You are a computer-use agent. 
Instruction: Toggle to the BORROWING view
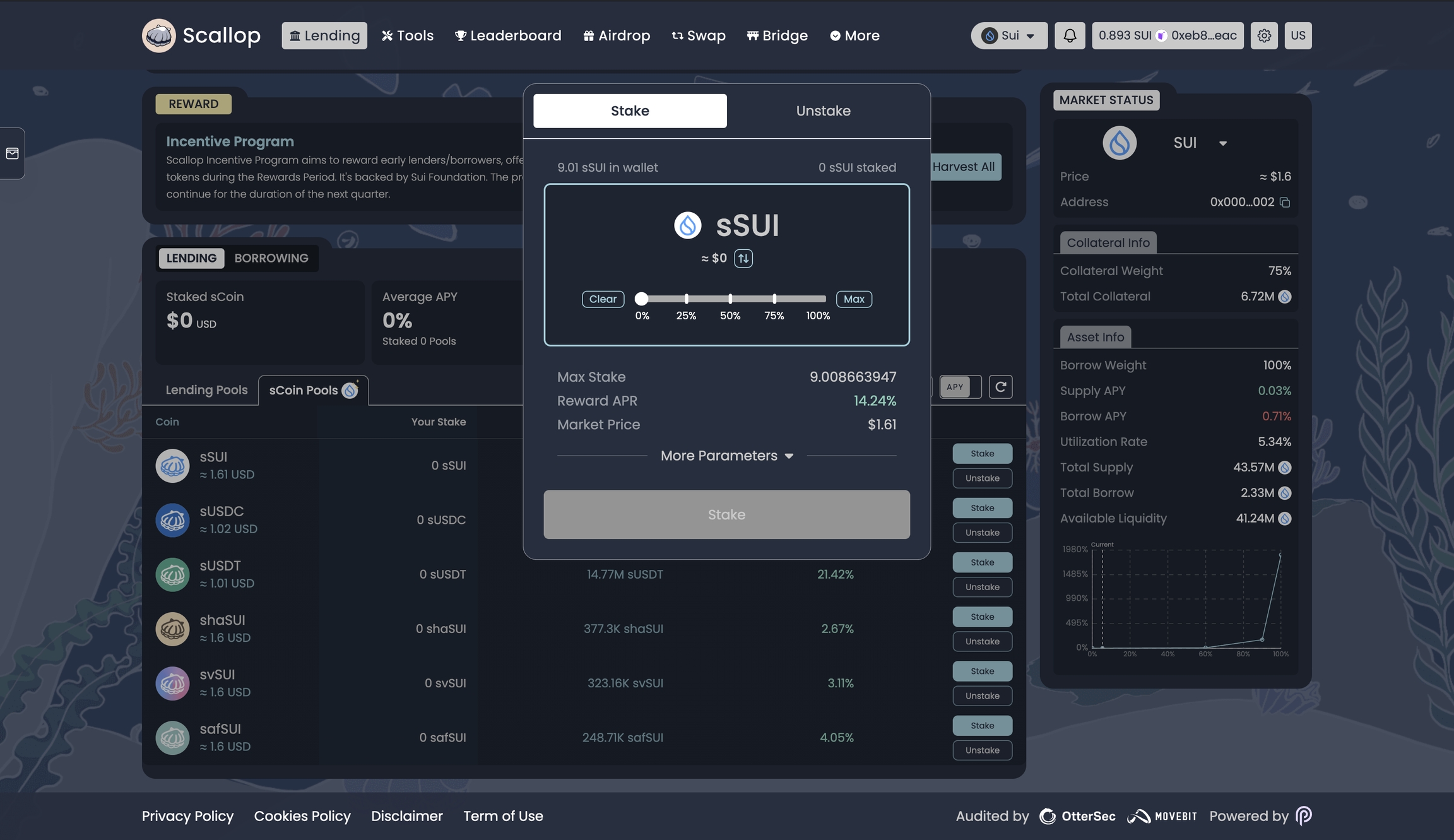(271, 258)
